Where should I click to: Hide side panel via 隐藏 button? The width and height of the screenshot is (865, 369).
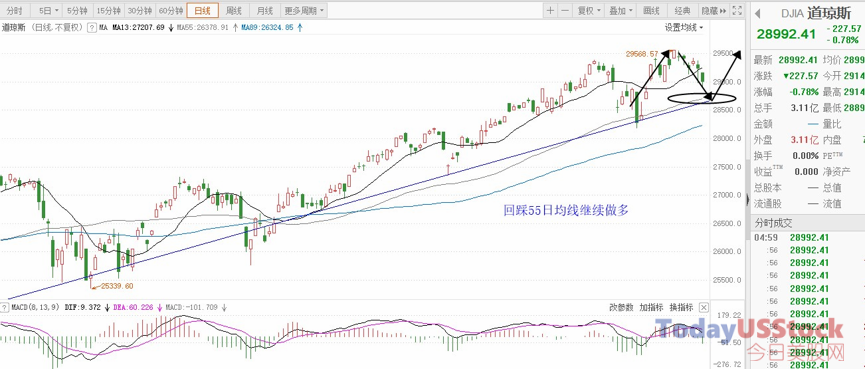click(x=714, y=10)
